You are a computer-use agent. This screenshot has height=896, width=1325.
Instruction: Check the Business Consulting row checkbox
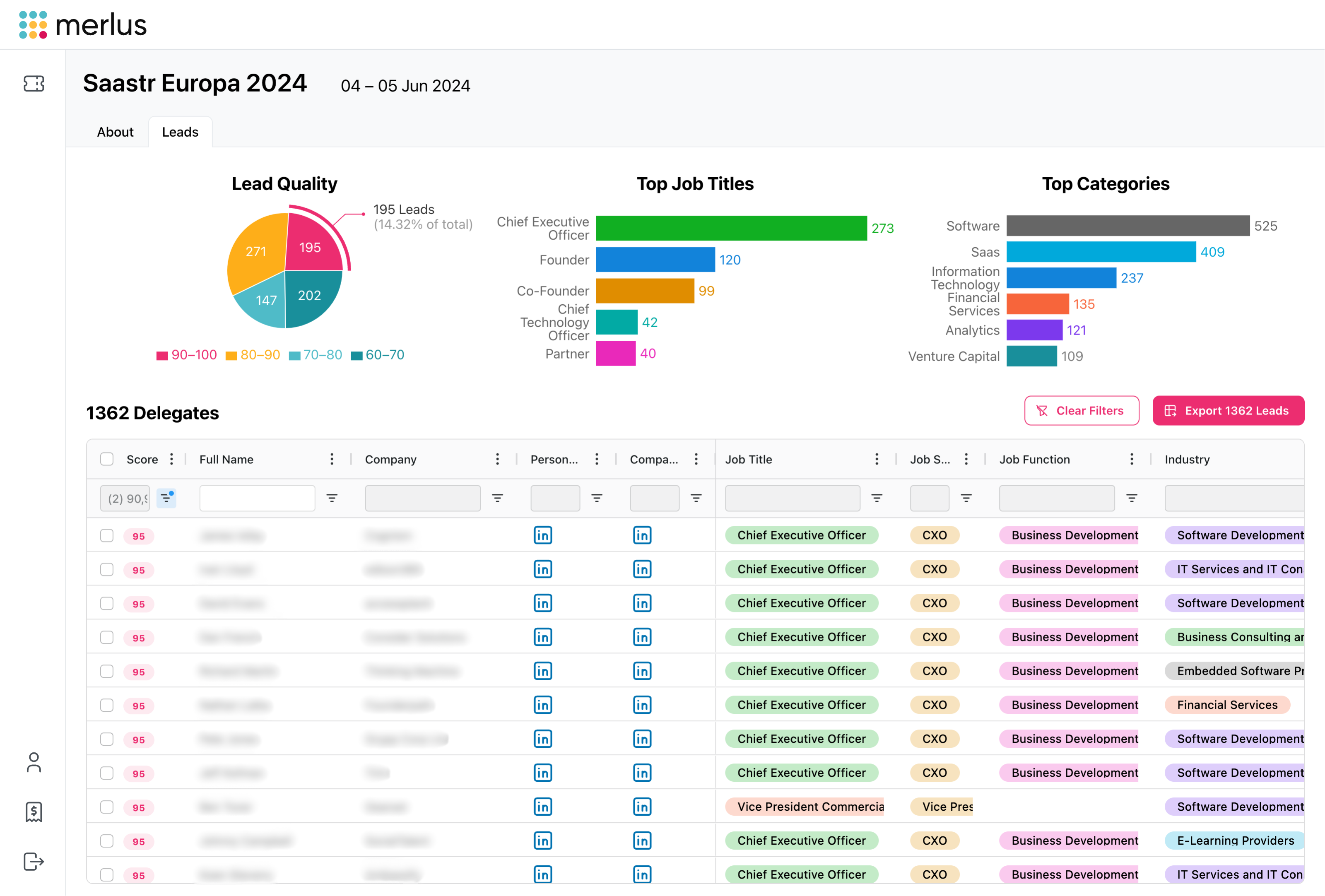pyautogui.click(x=106, y=637)
